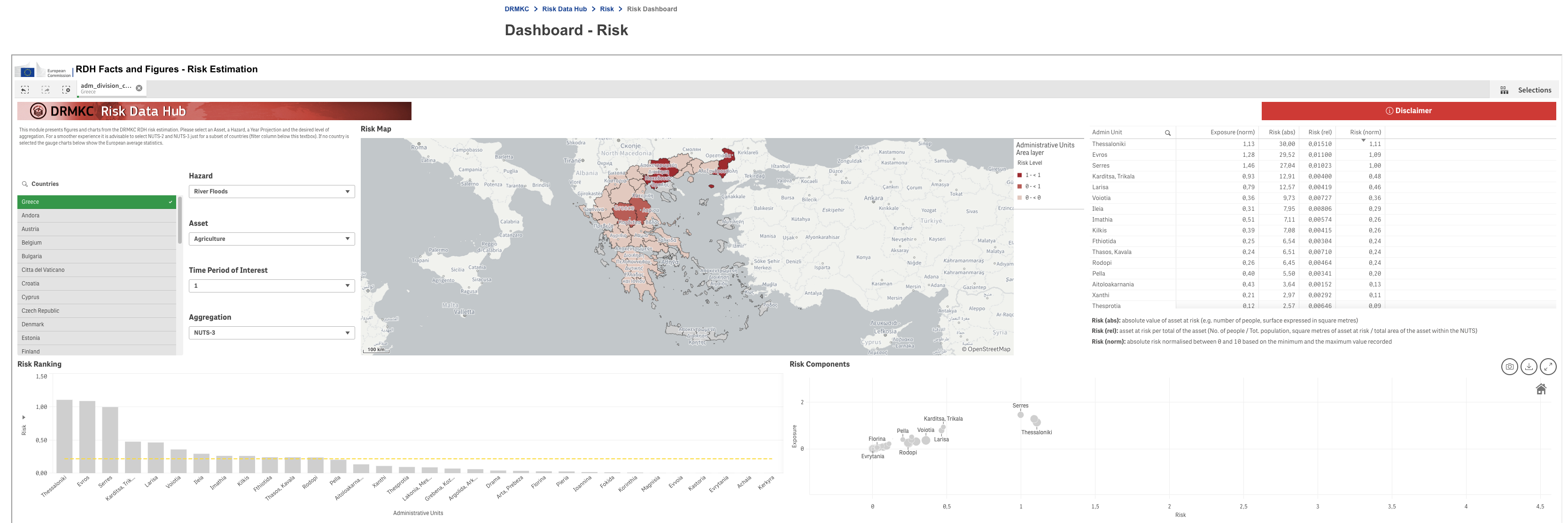Click Exposure (norm) column header
The height and width of the screenshot is (523, 1568).
1232,132
